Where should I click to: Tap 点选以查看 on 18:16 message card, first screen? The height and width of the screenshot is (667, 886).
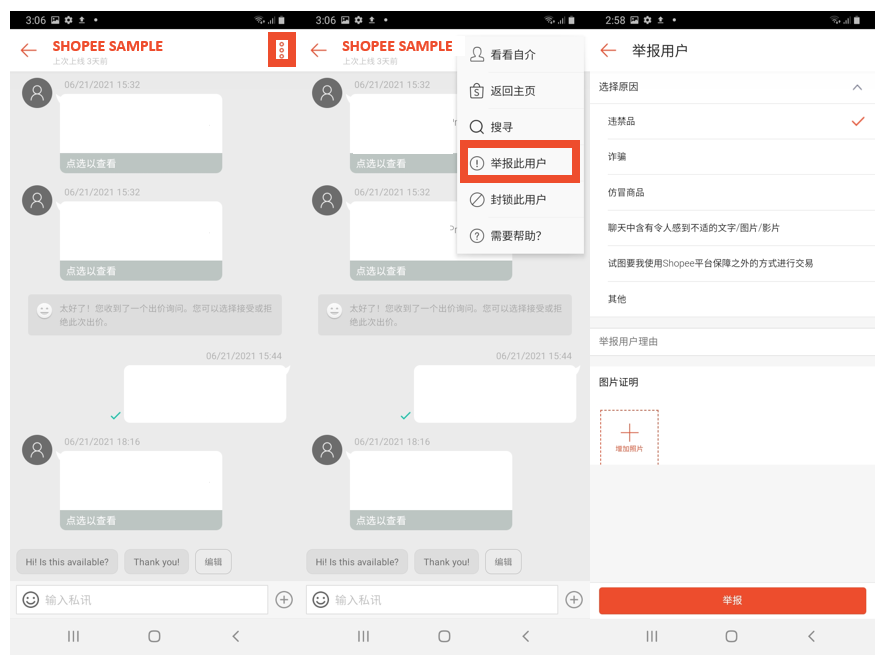click(x=141, y=521)
